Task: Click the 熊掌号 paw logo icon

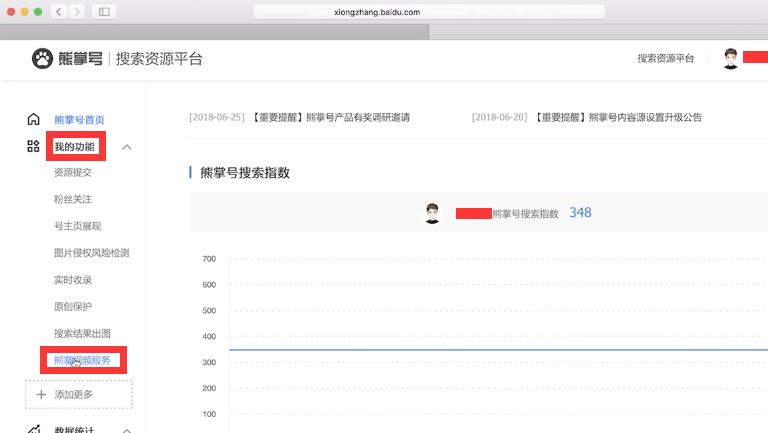Action: pyautogui.click(x=42, y=59)
